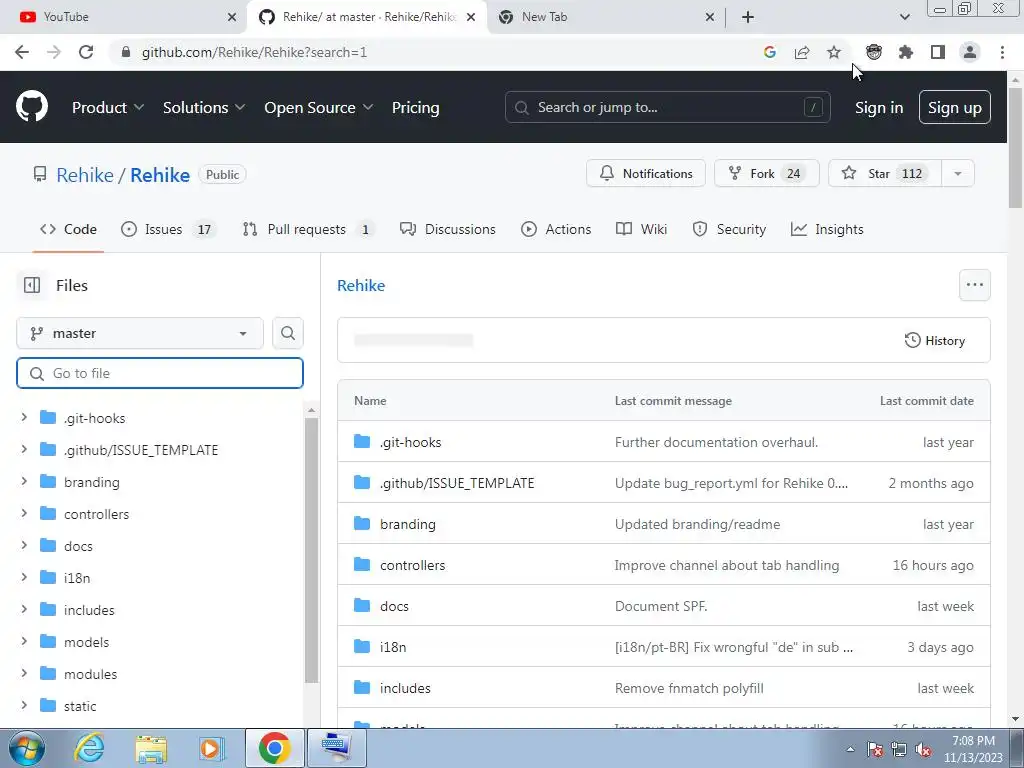Open the on-screen keyboard taskbar icon
Image resolution: width=1024 pixels, height=768 pixels.
tap(336, 748)
